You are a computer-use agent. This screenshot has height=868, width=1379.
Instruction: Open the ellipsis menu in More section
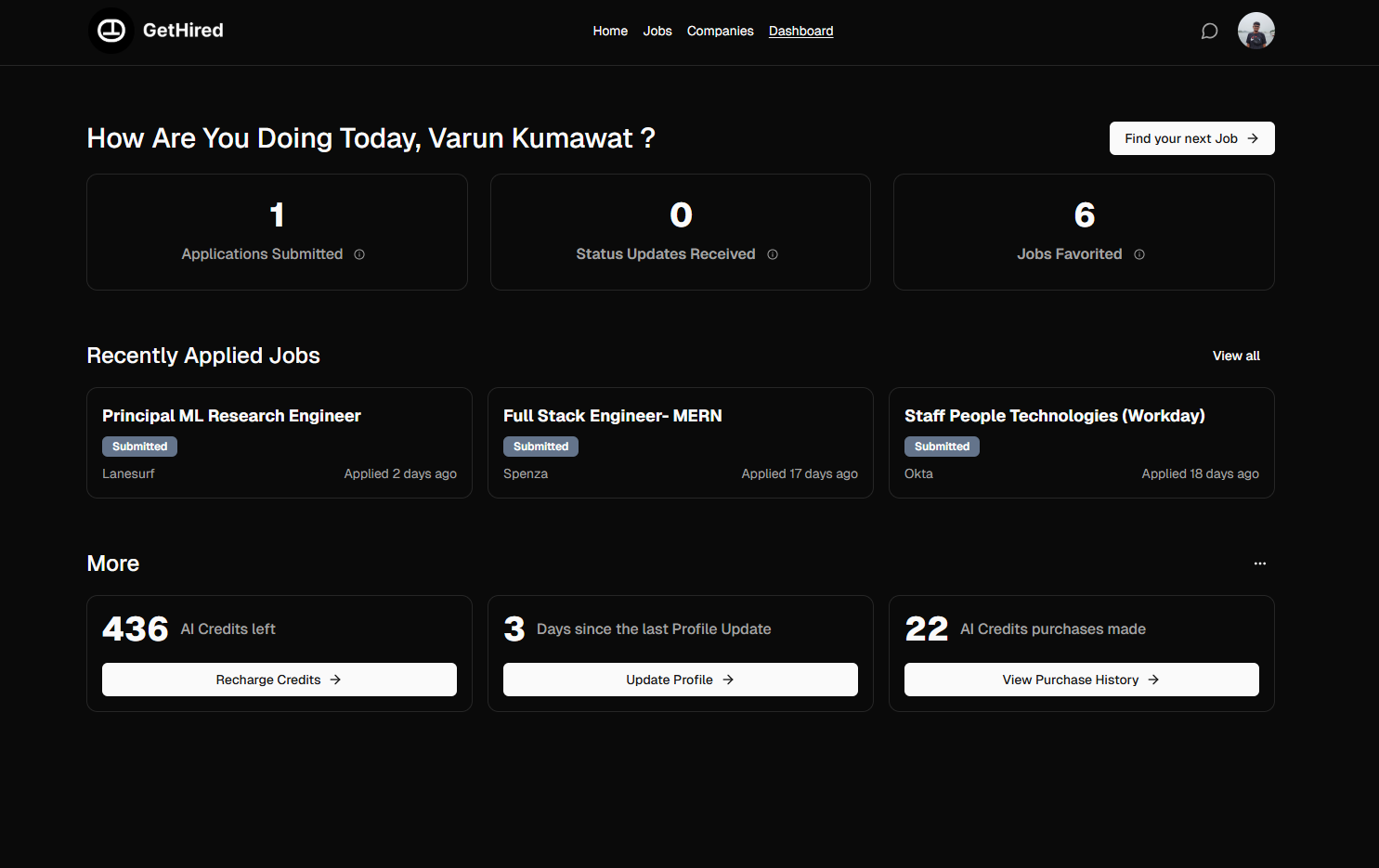click(x=1259, y=563)
